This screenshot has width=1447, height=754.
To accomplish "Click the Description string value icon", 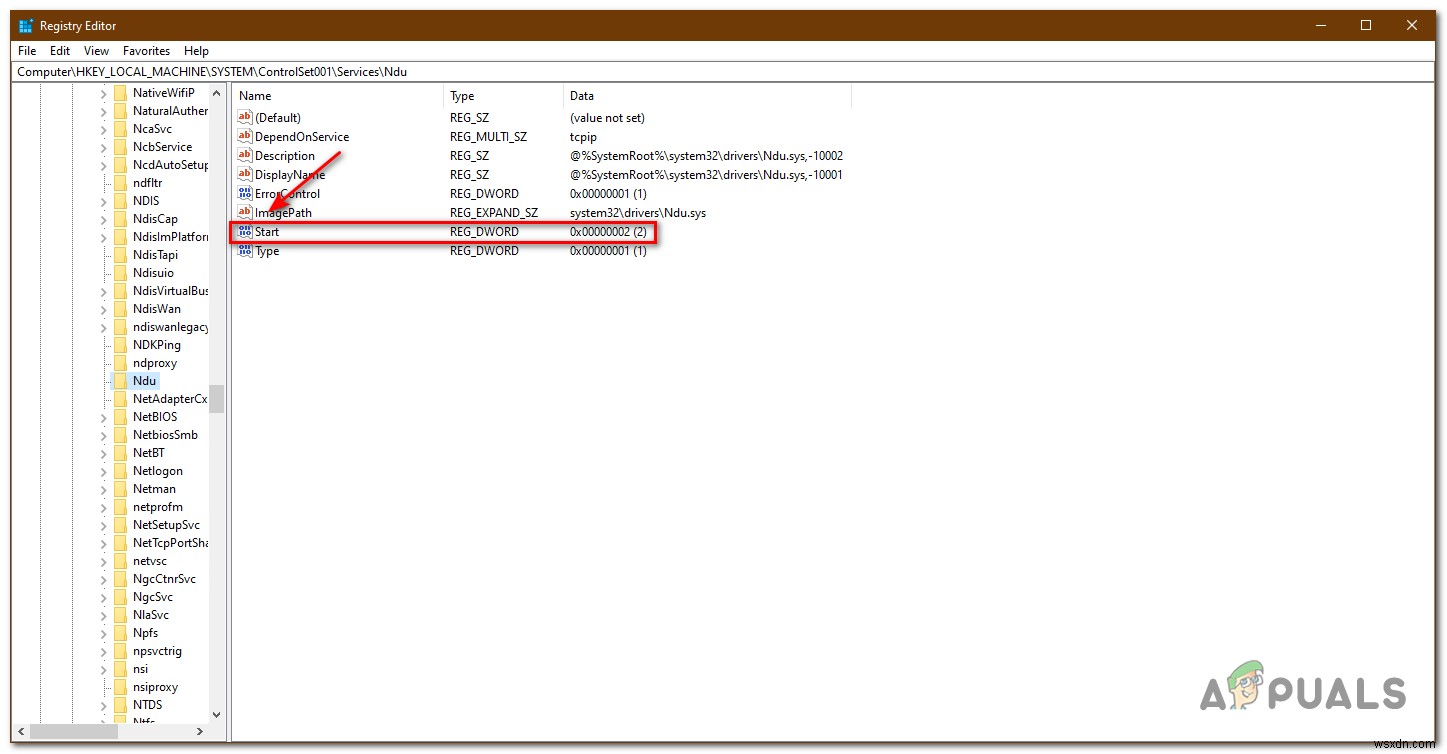I will [245, 155].
